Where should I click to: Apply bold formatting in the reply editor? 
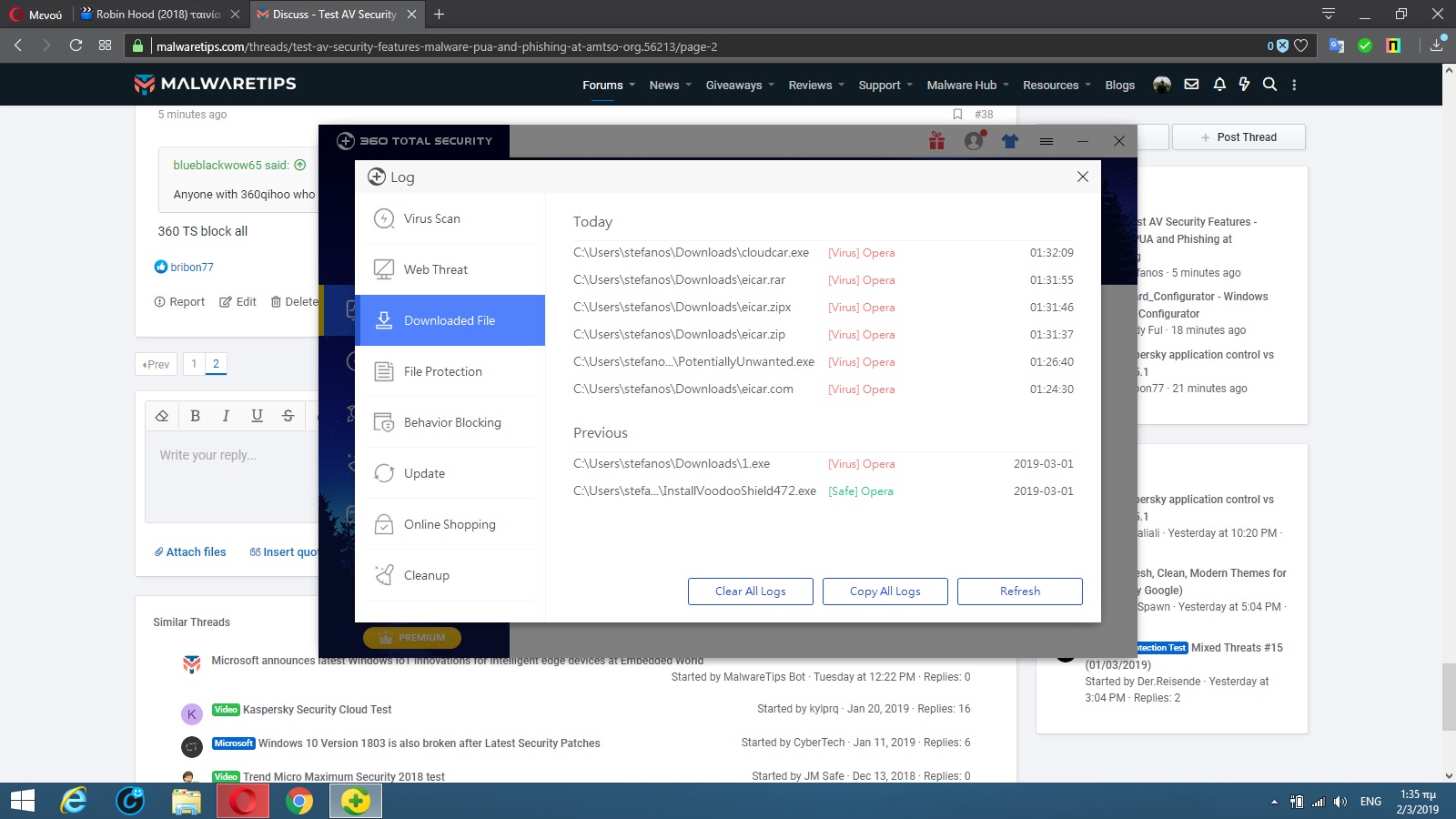click(195, 416)
